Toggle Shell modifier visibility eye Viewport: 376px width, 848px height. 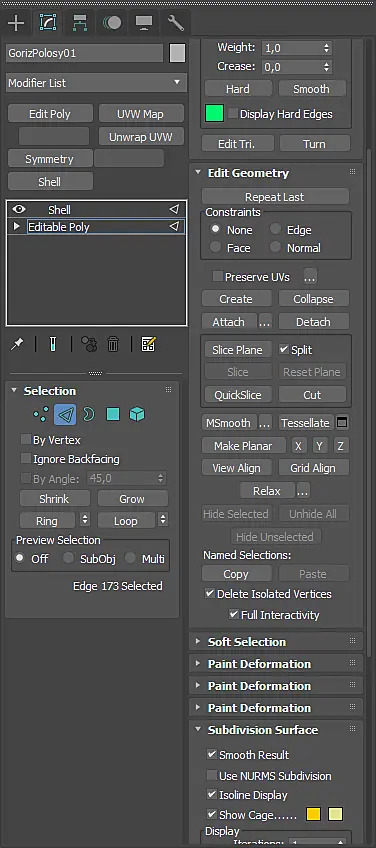19,209
